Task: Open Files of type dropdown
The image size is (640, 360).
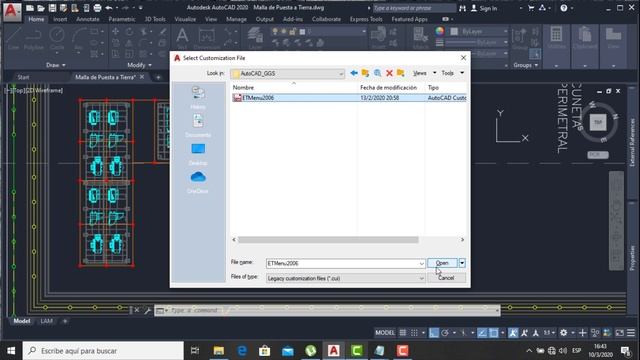Action: click(x=422, y=278)
